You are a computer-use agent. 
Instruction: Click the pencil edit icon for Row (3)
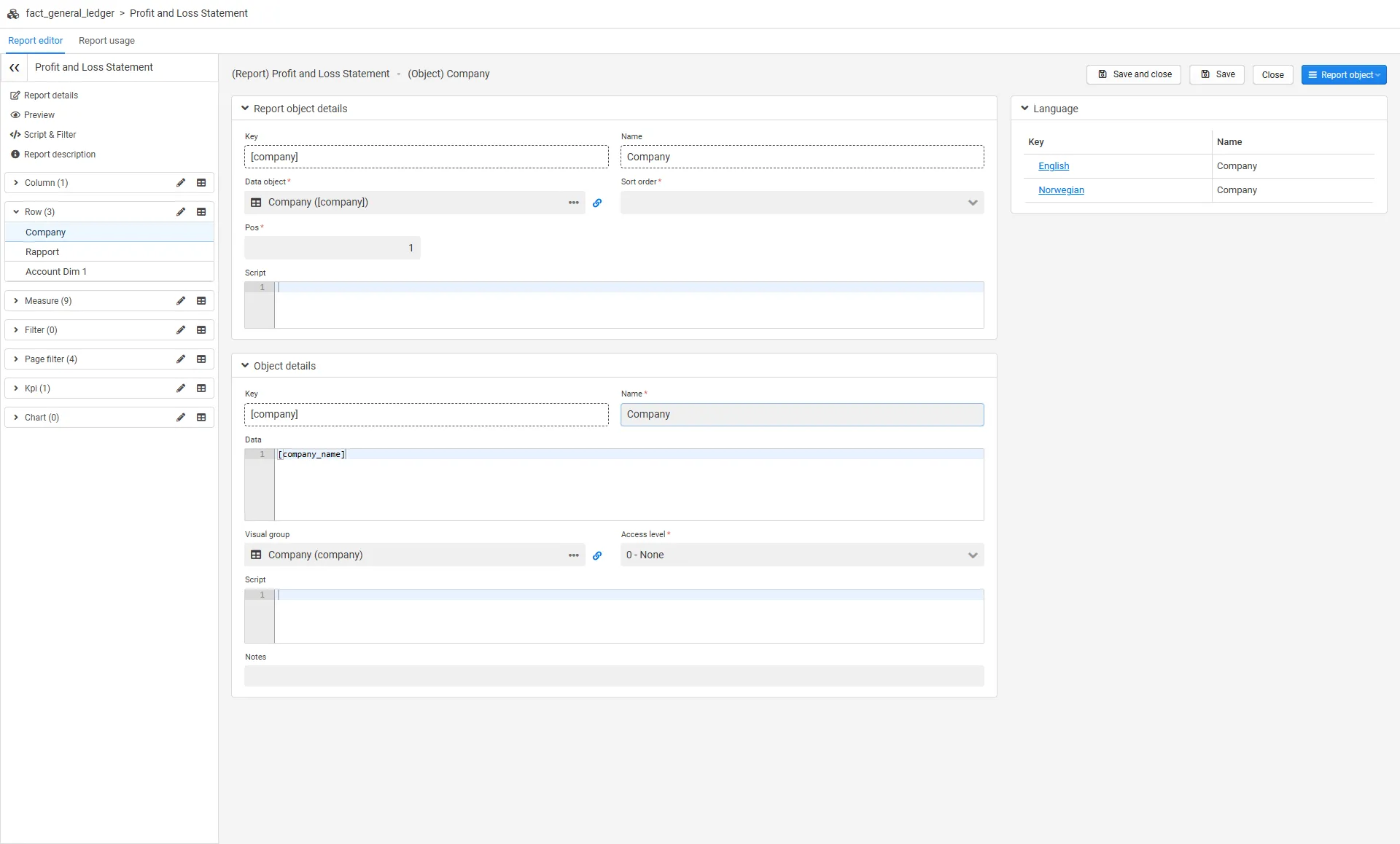click(x=181, y=212)
